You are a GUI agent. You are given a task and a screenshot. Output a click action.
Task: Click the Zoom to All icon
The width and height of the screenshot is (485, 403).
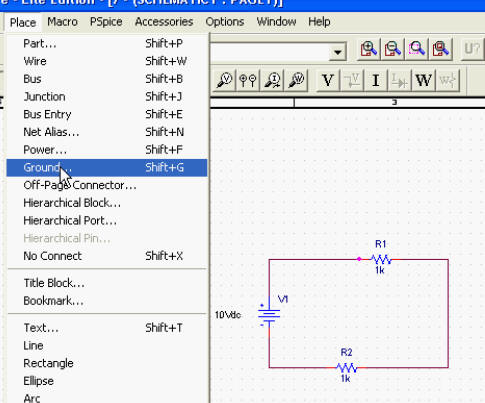[x=440, y=50]
